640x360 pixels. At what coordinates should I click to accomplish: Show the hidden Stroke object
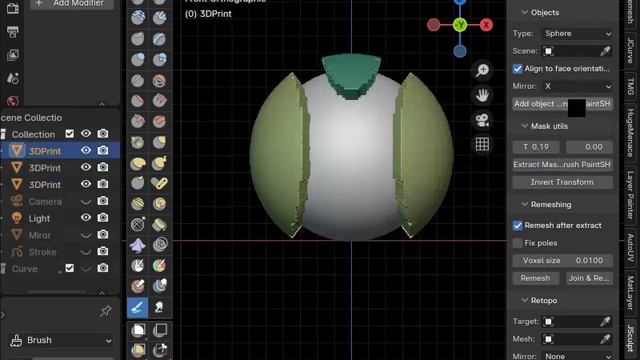(86, 252)
